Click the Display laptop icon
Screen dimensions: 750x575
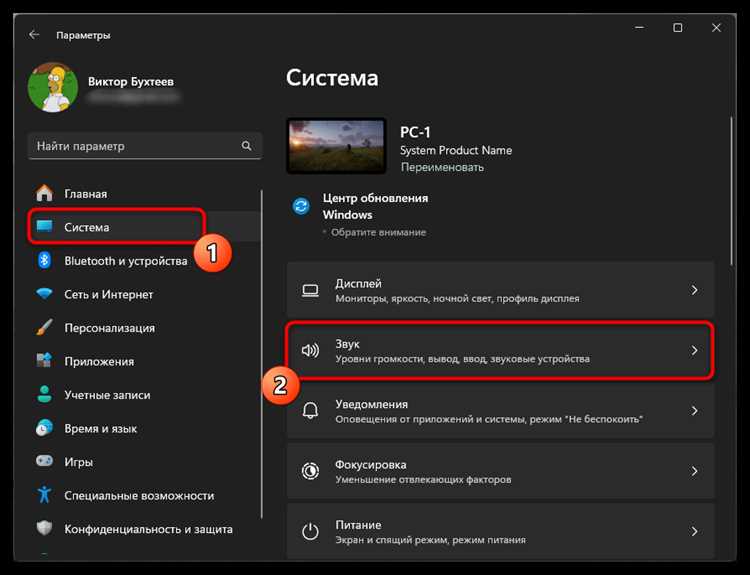coord(310,290)
